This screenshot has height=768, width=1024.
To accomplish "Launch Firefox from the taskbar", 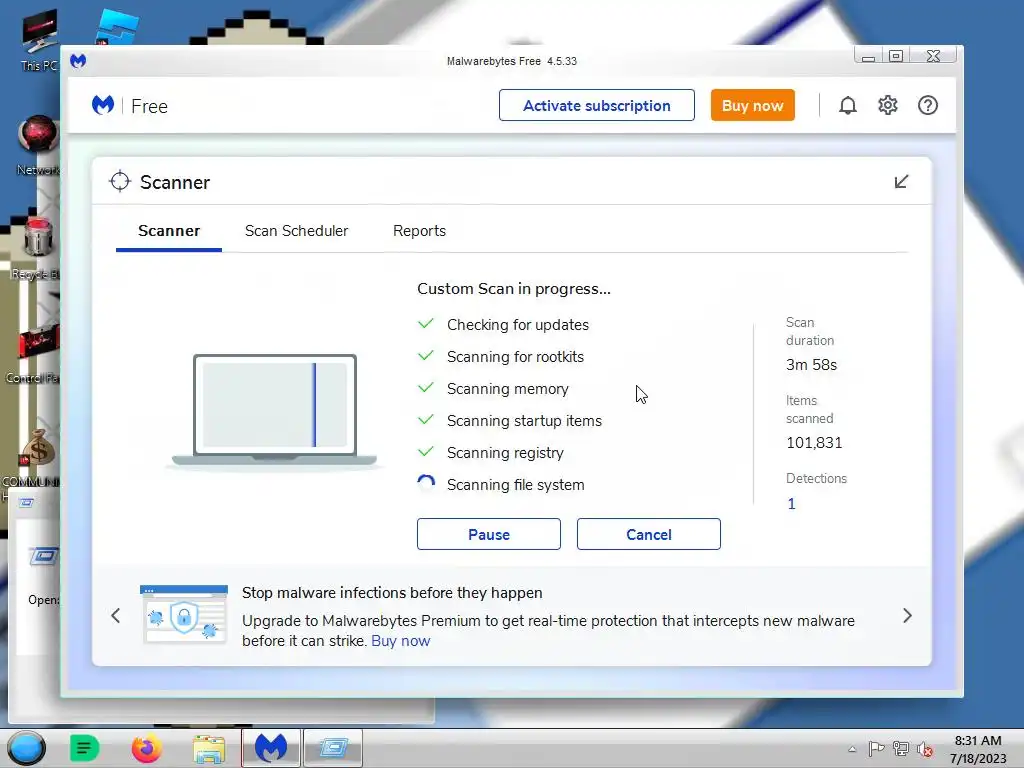I will pos(146,748).
